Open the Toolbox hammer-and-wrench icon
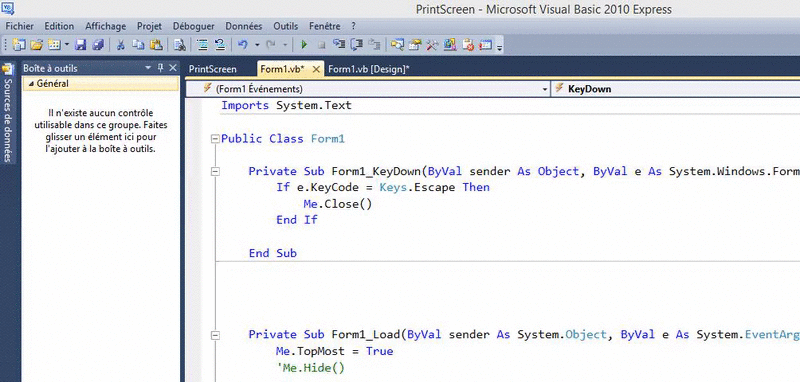This screenshot has width=800, height=382. tap(432, 45)
